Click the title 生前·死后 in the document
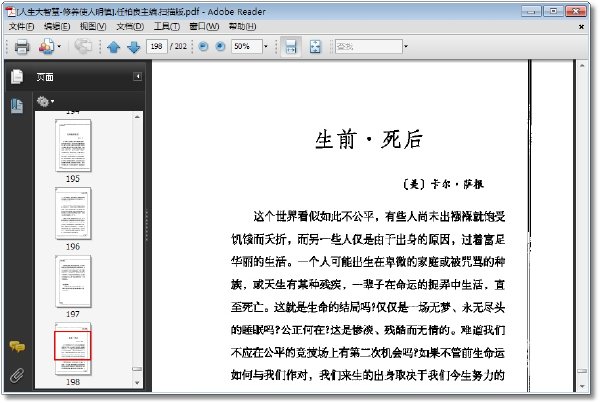This screenshot has width=600, height=404. (x=369, y=140)
